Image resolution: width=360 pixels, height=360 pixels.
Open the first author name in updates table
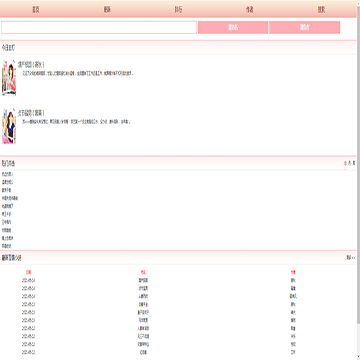293,280
